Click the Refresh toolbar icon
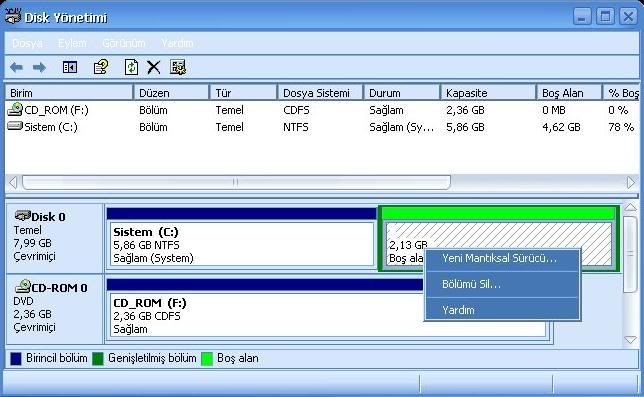Viewport: 644px width, 397px height. [131, 67]
